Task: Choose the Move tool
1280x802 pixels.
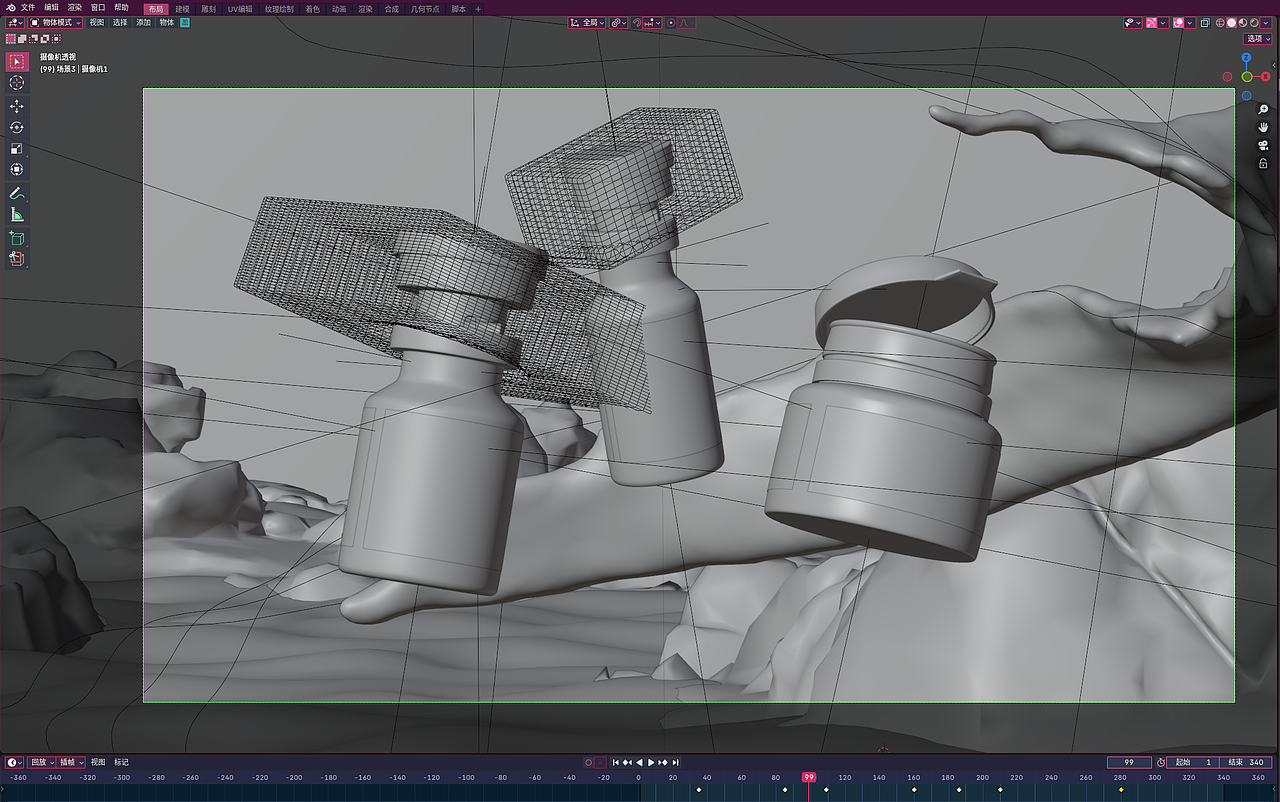Action: tap(17, 106)
